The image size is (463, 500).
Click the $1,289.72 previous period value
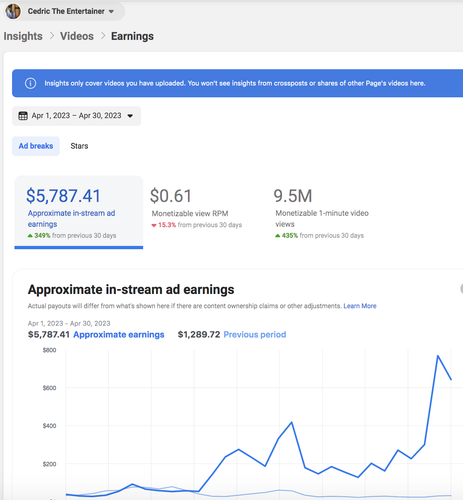coord(199,334)
